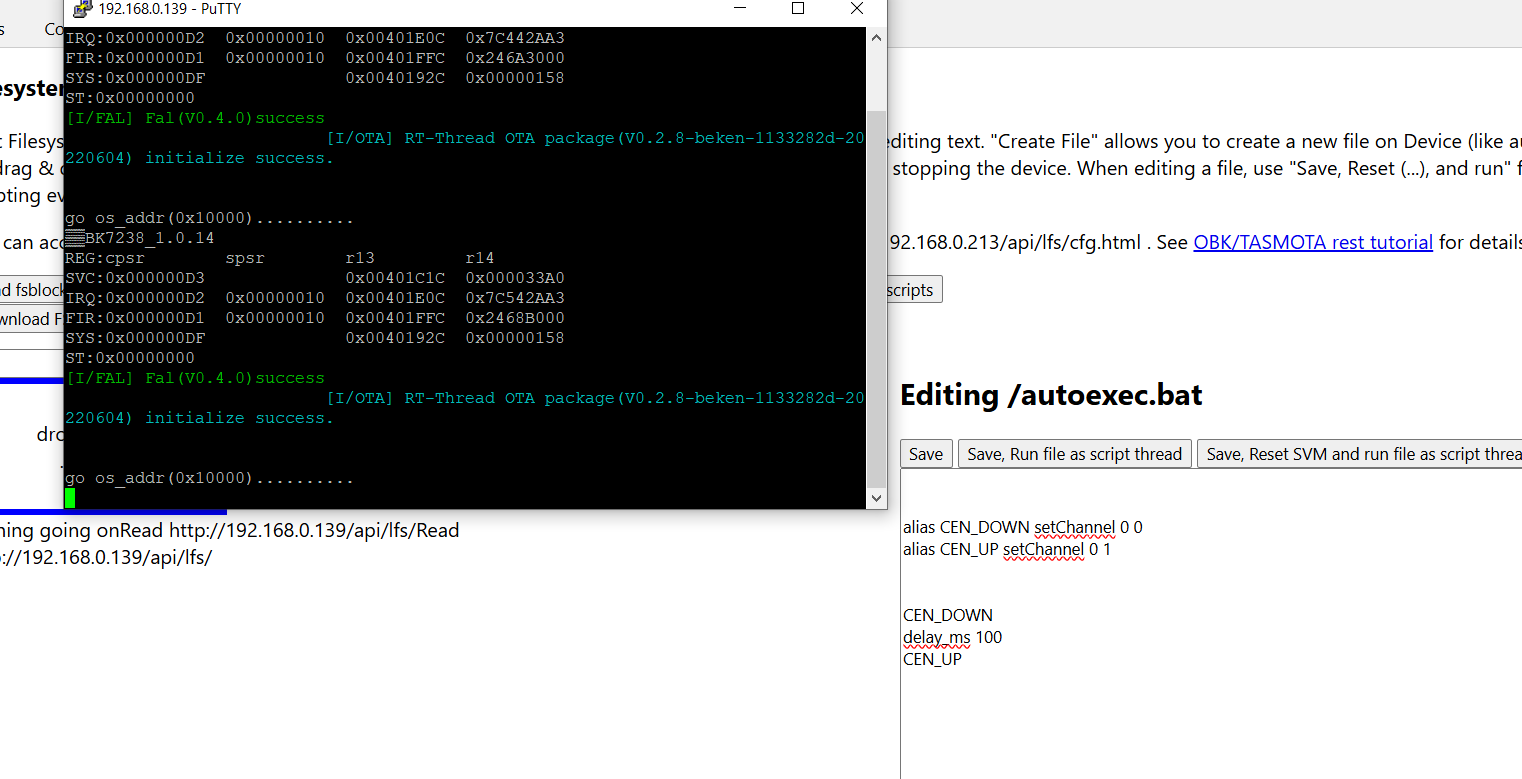Viewport: 1522px width, 779px height.
Task: Click the 'alias CEN_UP setChannel 0 1' line
Action: coord(1006,549)
